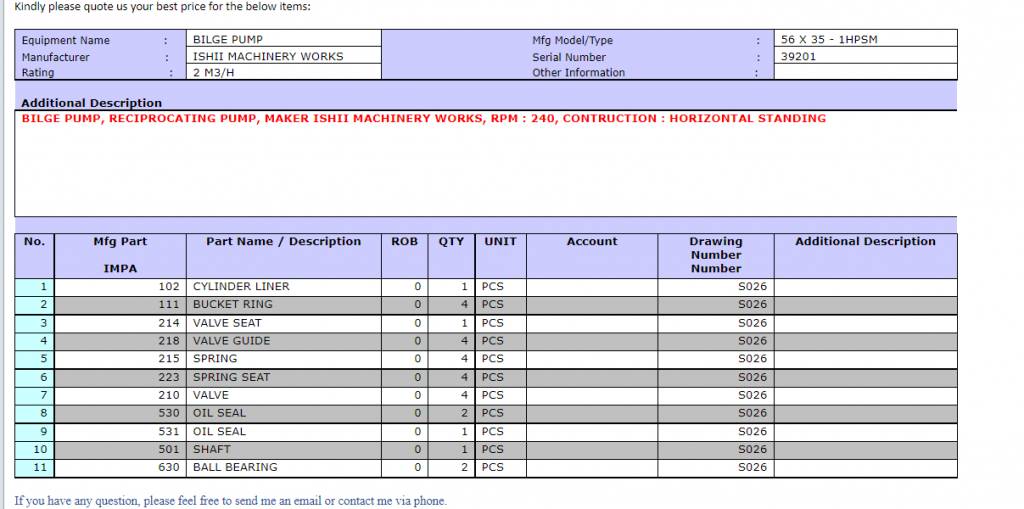
Task: Click the red additional description text
Action: 423,118
